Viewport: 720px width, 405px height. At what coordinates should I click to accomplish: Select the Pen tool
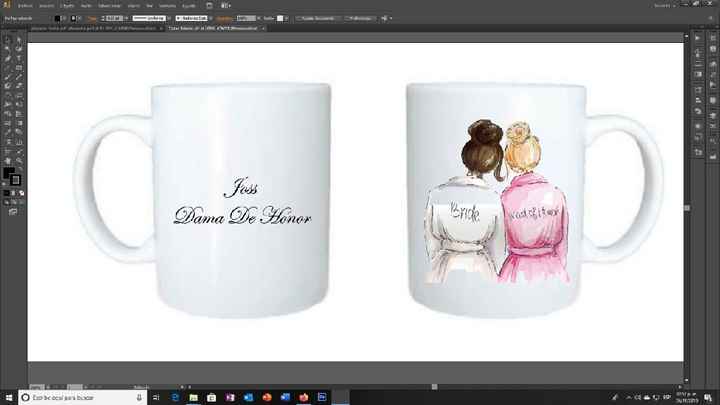point(7,58)
